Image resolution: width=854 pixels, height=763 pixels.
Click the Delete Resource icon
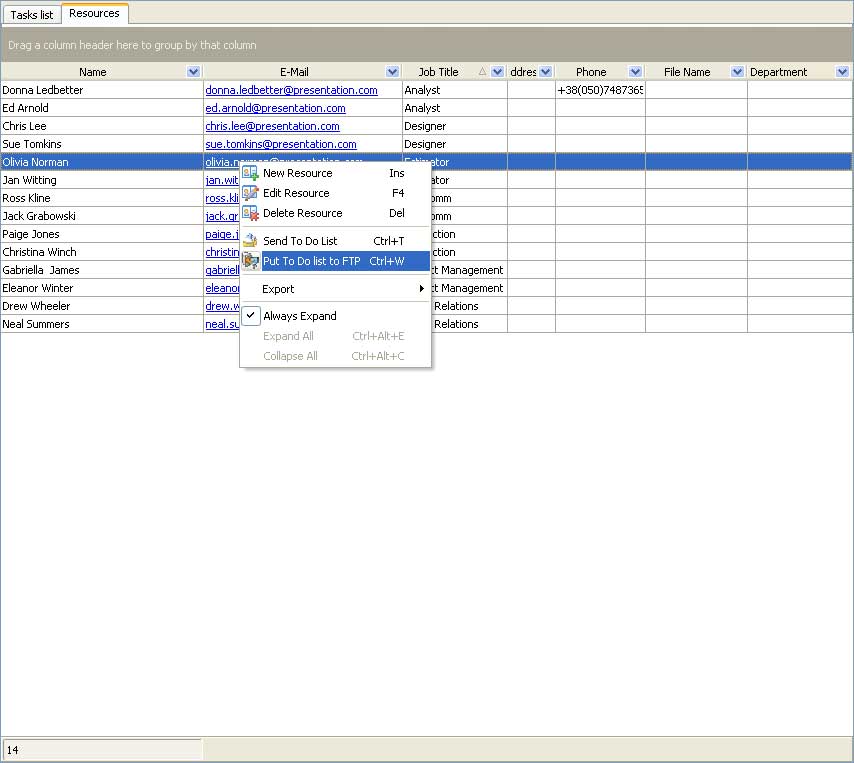pyautogui.click(x=251, y=213)
